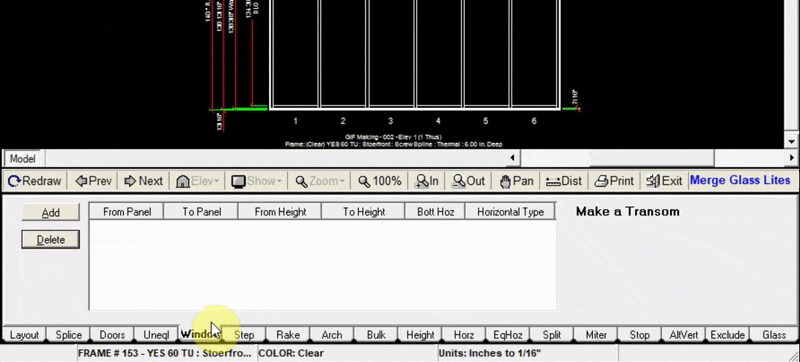Switch to the EqHoz tab
This screenshot has width=800, height=362.
click(508, 335)
